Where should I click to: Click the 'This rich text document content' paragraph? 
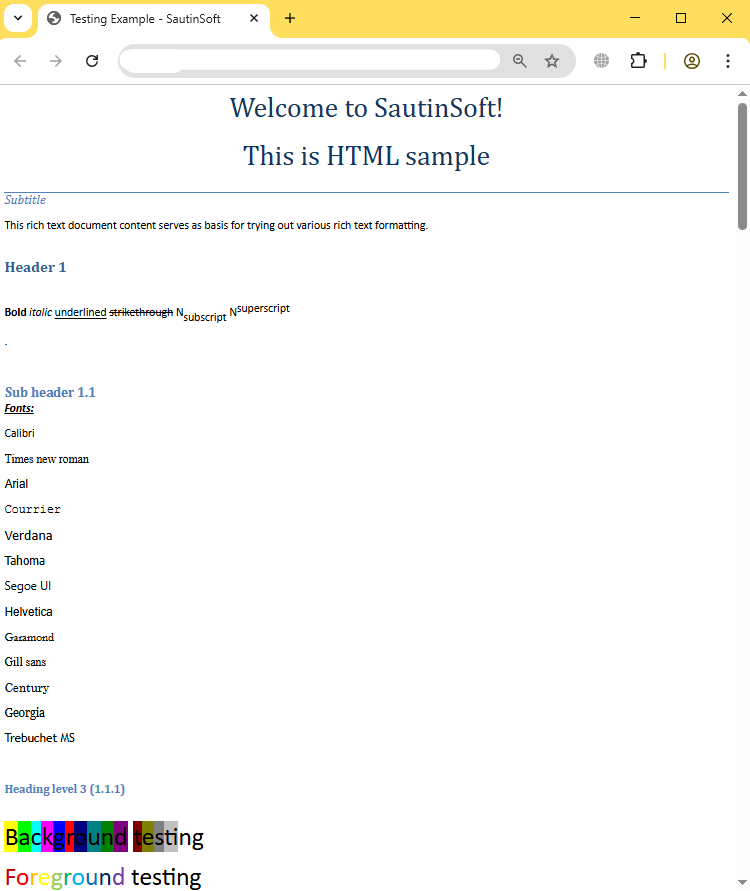216,225
